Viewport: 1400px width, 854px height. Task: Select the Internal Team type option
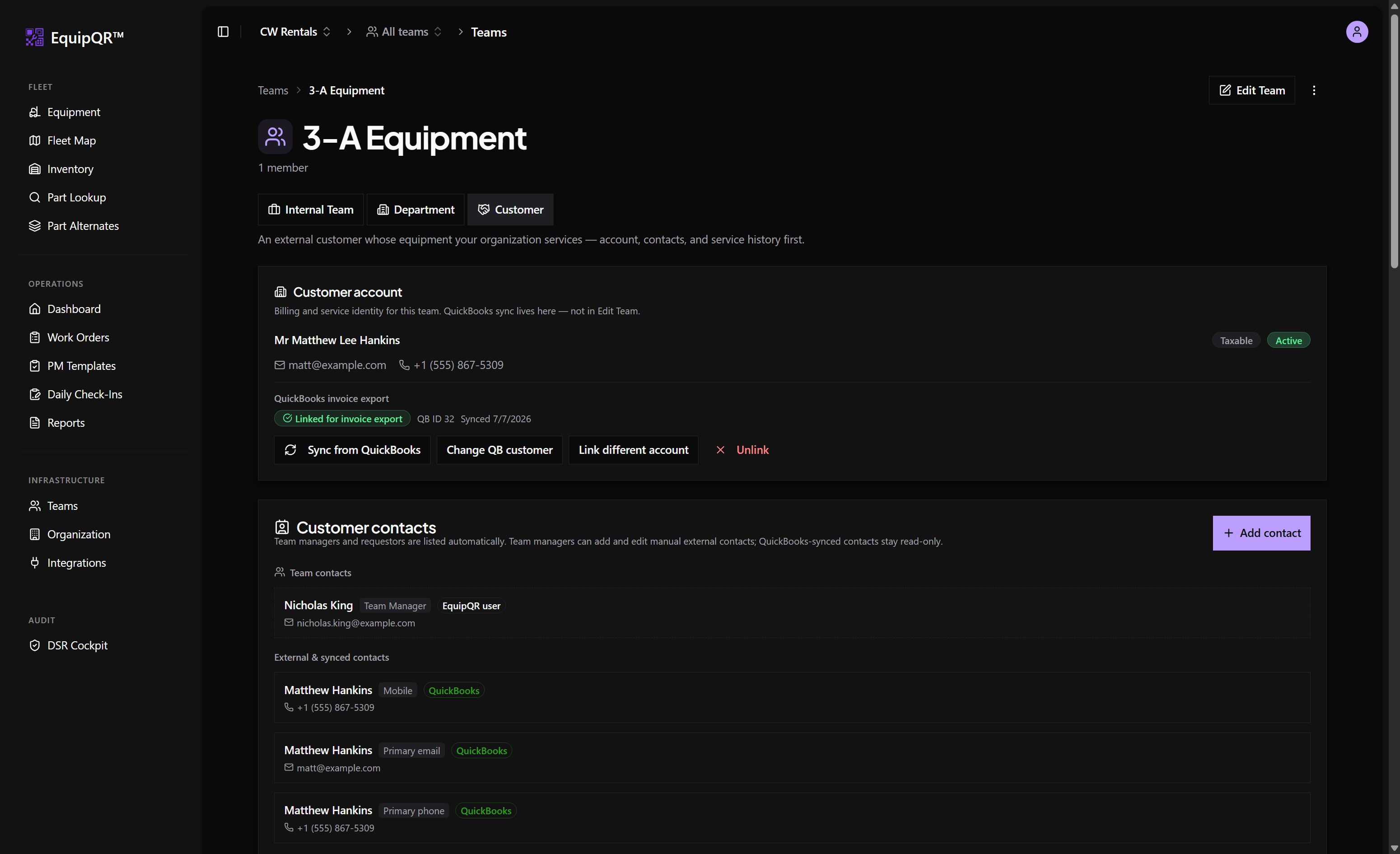tap(310, 210)
